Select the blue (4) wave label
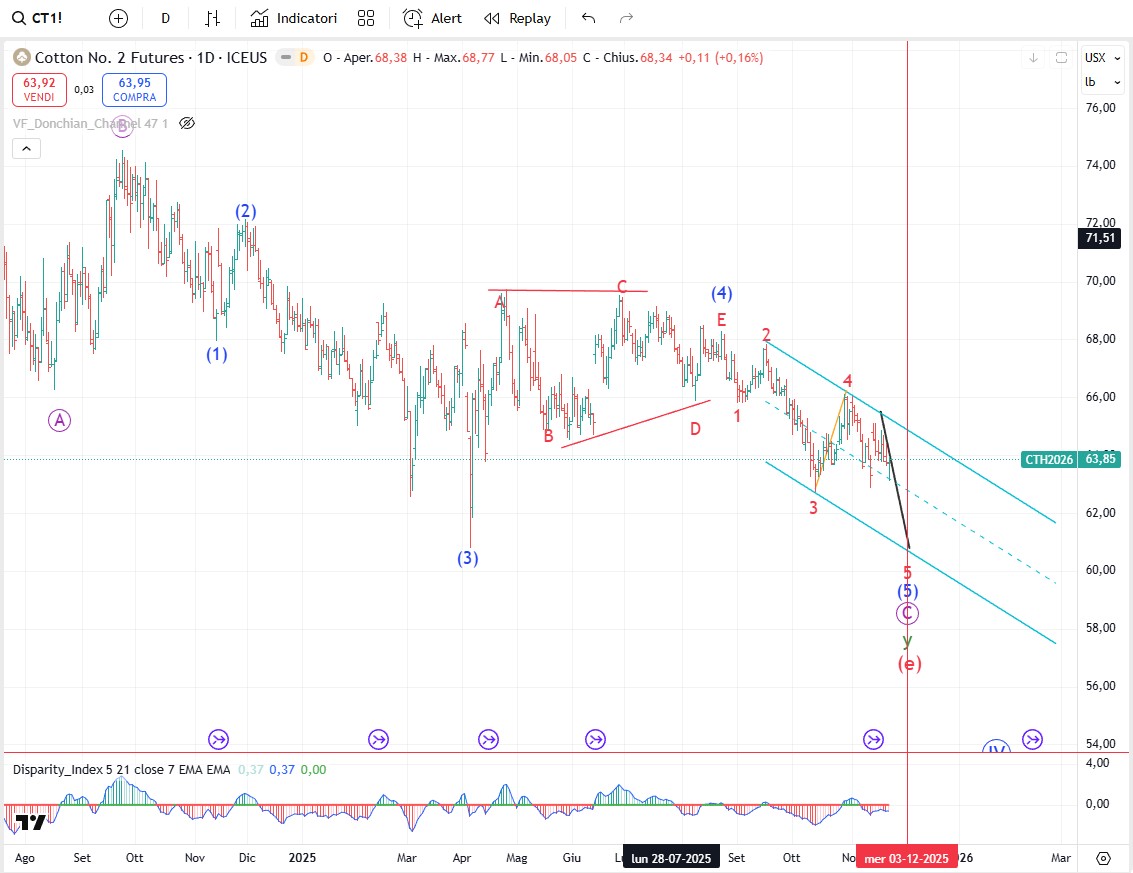This screenshot has width=1133, height=873. tap(722, 293)
